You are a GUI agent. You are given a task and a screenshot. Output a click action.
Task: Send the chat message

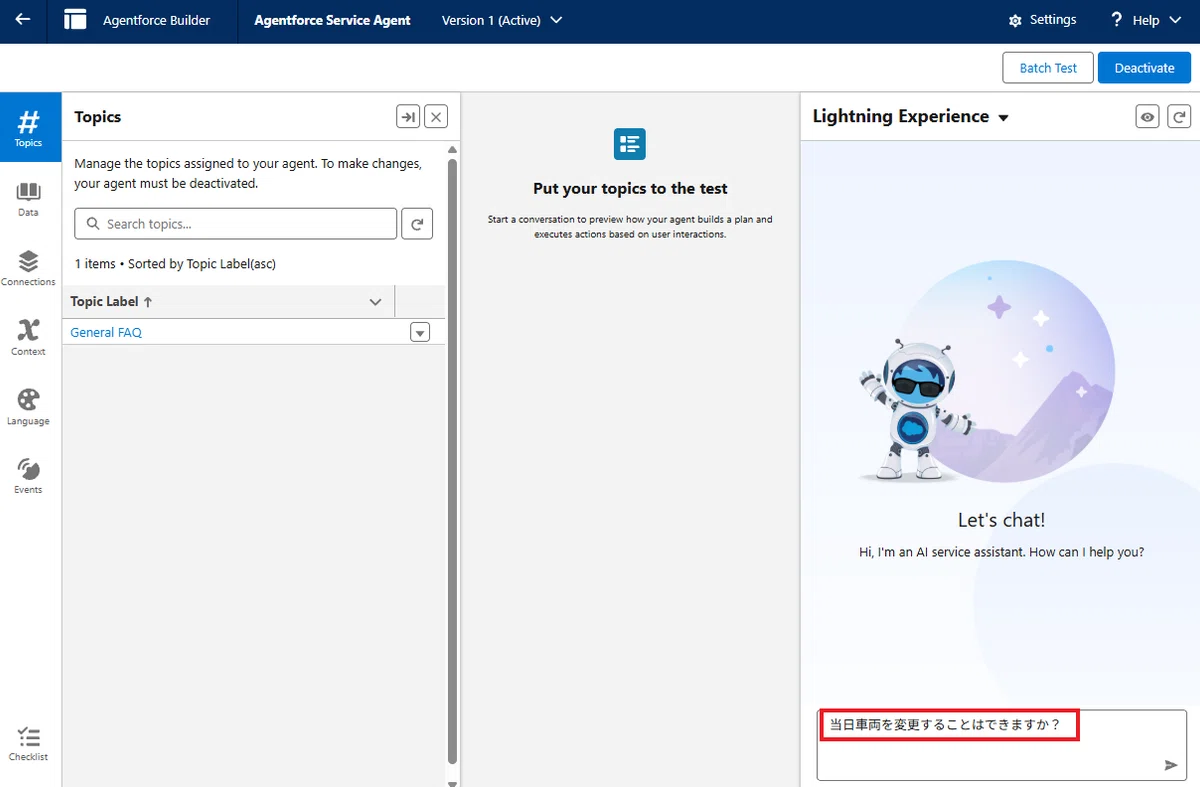(x=1171, y=765)
